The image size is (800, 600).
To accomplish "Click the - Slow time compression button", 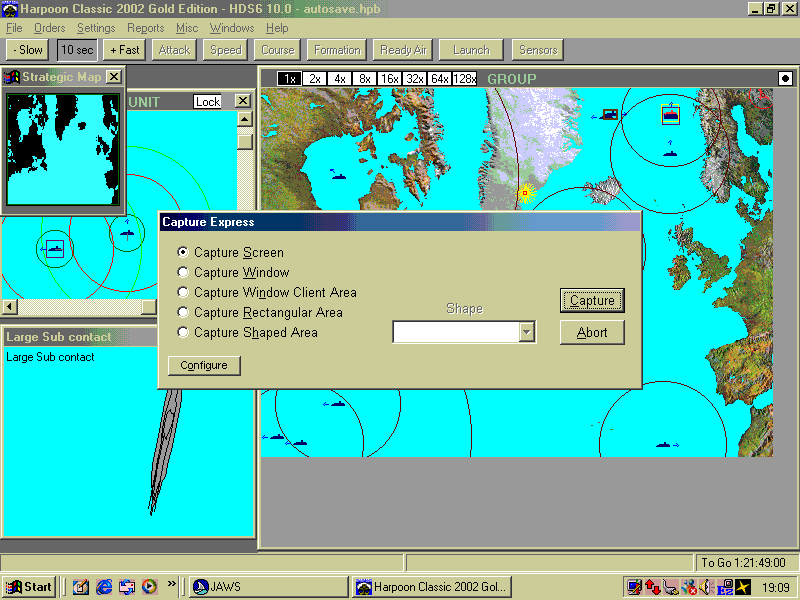I will [x=28, y=50].
